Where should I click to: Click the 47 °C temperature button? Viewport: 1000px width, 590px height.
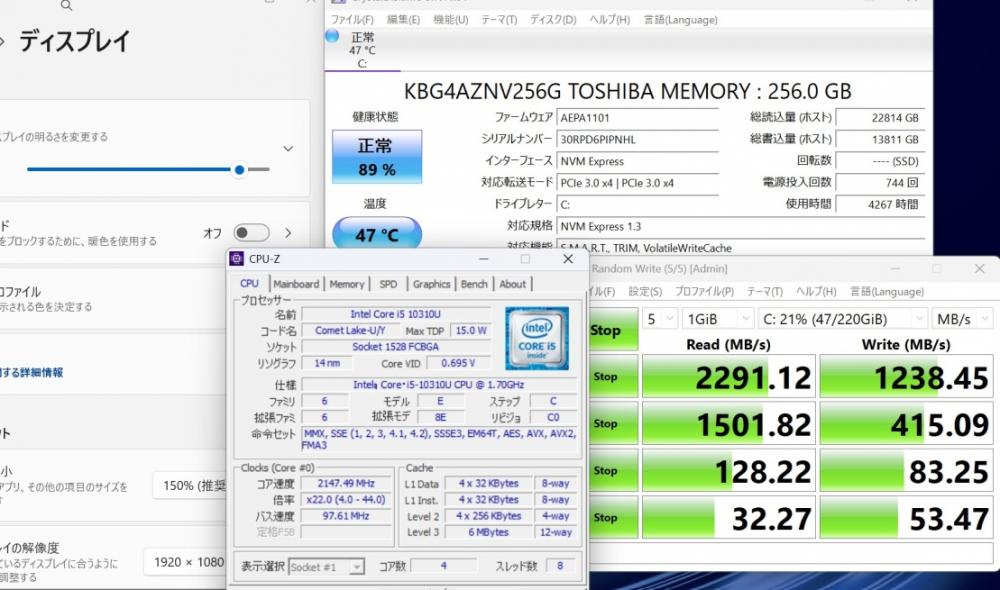(x=376, y=234)
